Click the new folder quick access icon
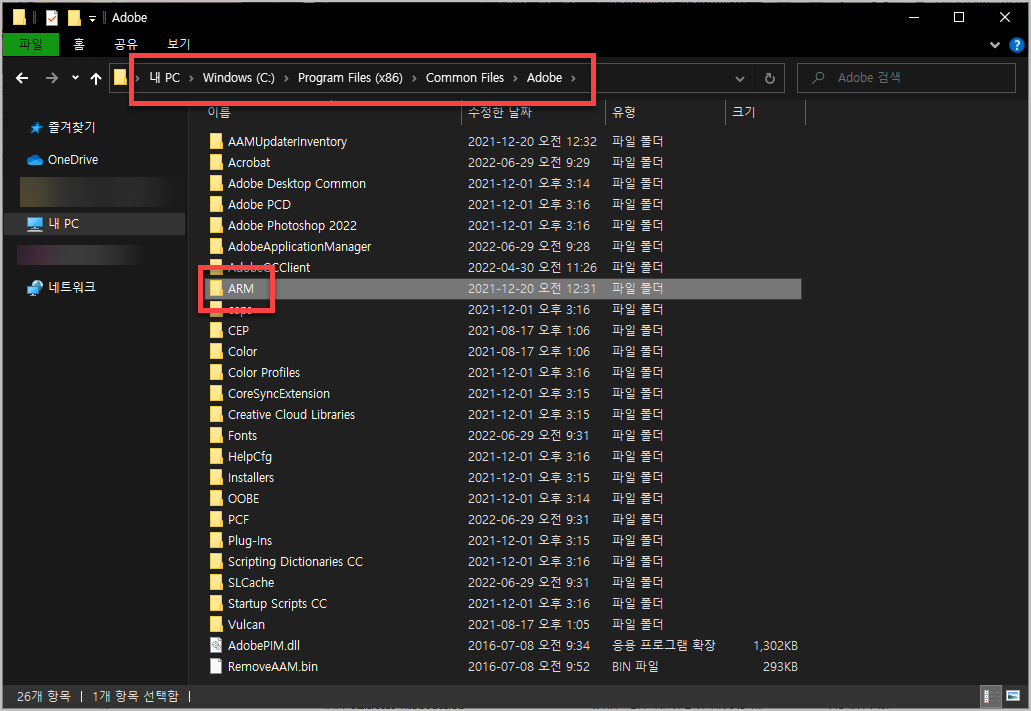1031x711 pixels. (x=74, y=18)
